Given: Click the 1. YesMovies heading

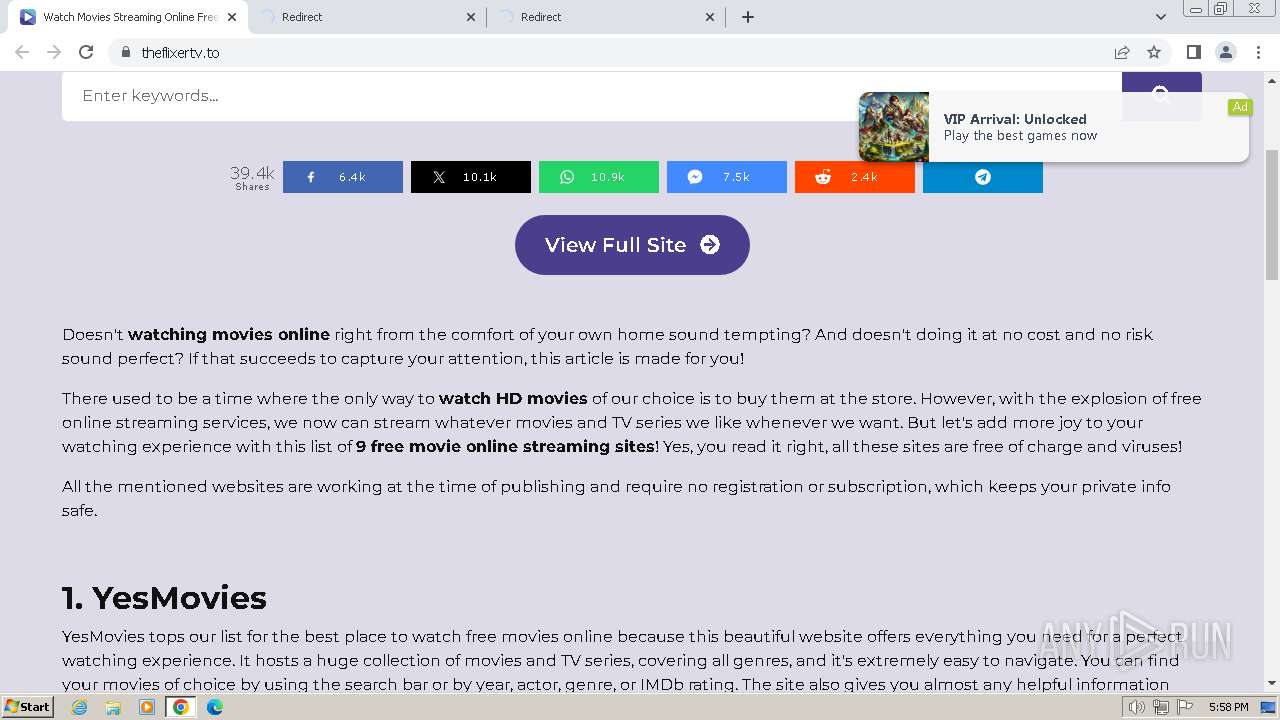Looking at the screenshot, I should tap(164, 598).
